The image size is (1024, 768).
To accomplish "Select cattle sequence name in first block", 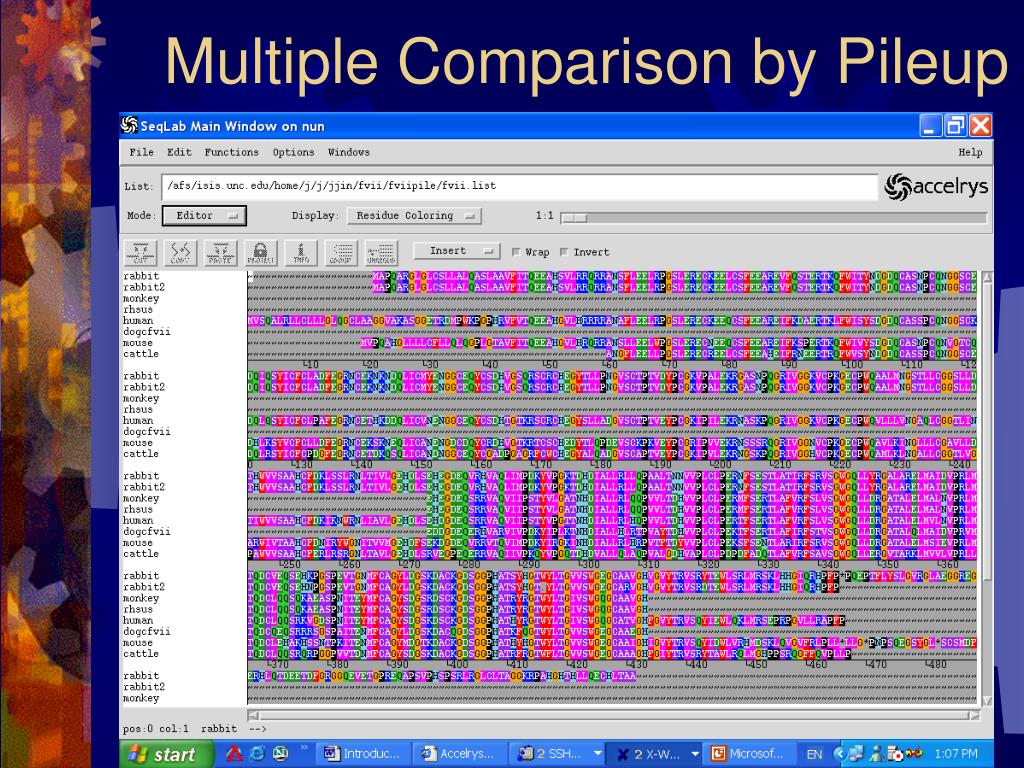I will click(x=141, y=354).
